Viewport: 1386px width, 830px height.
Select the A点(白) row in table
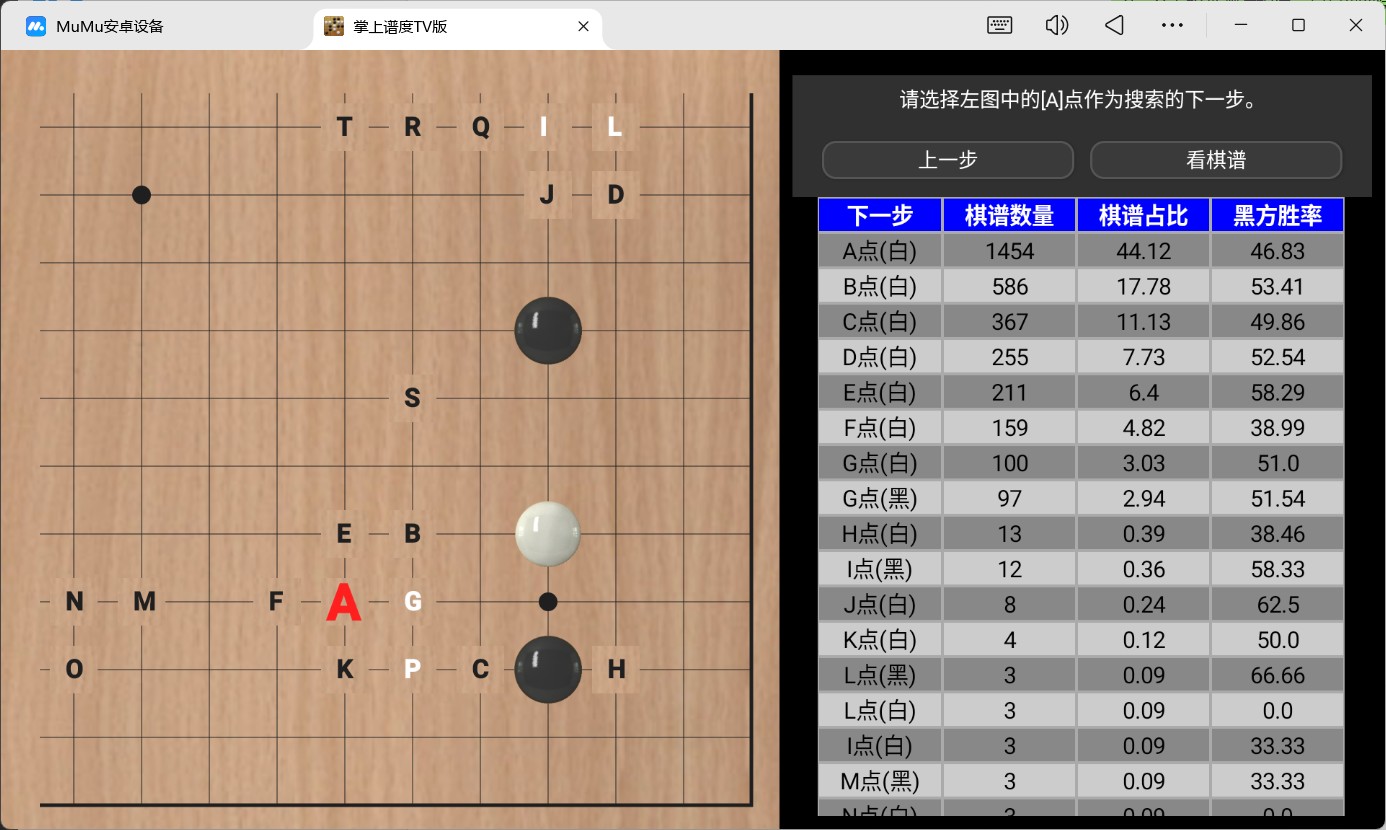[879, 251]
